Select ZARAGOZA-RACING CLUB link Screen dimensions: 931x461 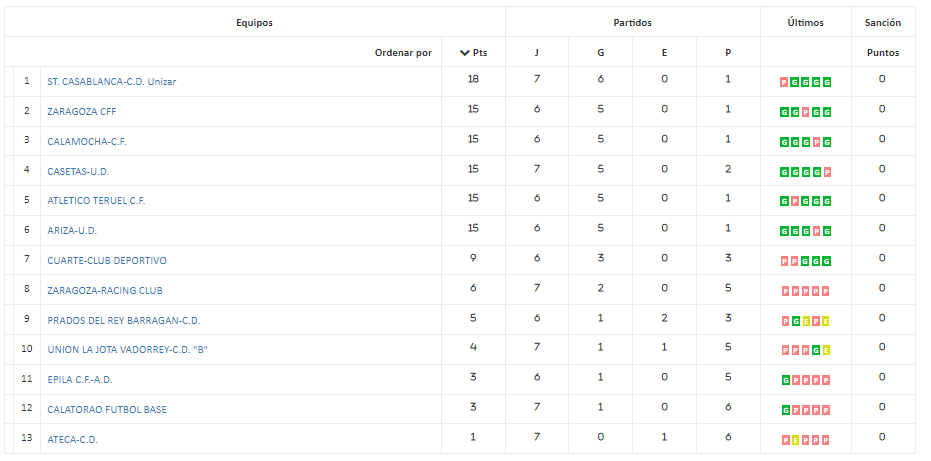point(105,291)
